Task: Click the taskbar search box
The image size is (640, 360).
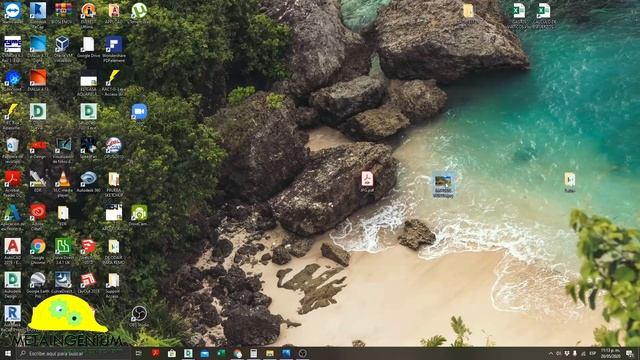Action: (x=73, y=353)
